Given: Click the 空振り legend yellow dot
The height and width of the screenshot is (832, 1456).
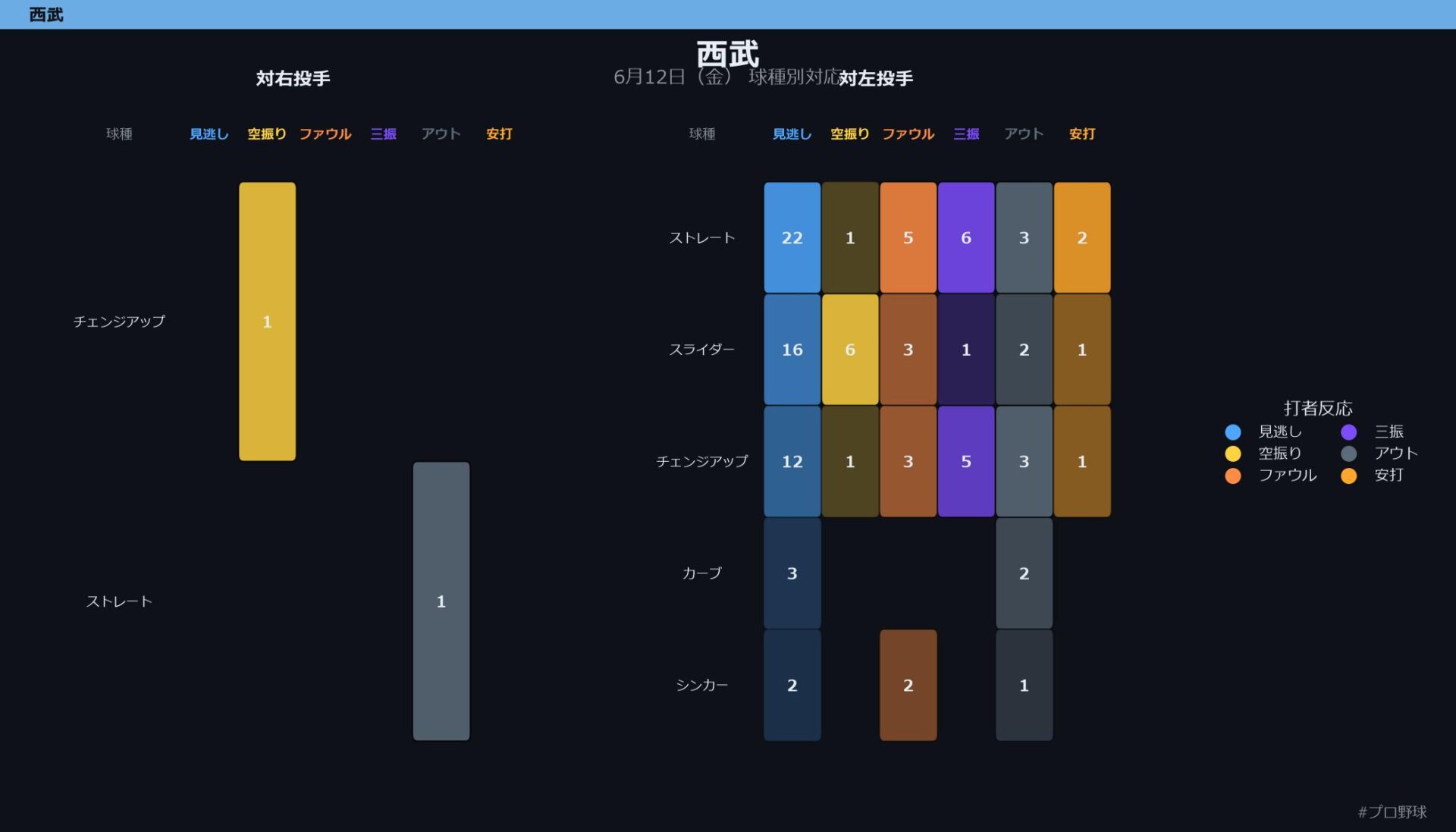Looking at the screenshot, I should (1232, 454).
